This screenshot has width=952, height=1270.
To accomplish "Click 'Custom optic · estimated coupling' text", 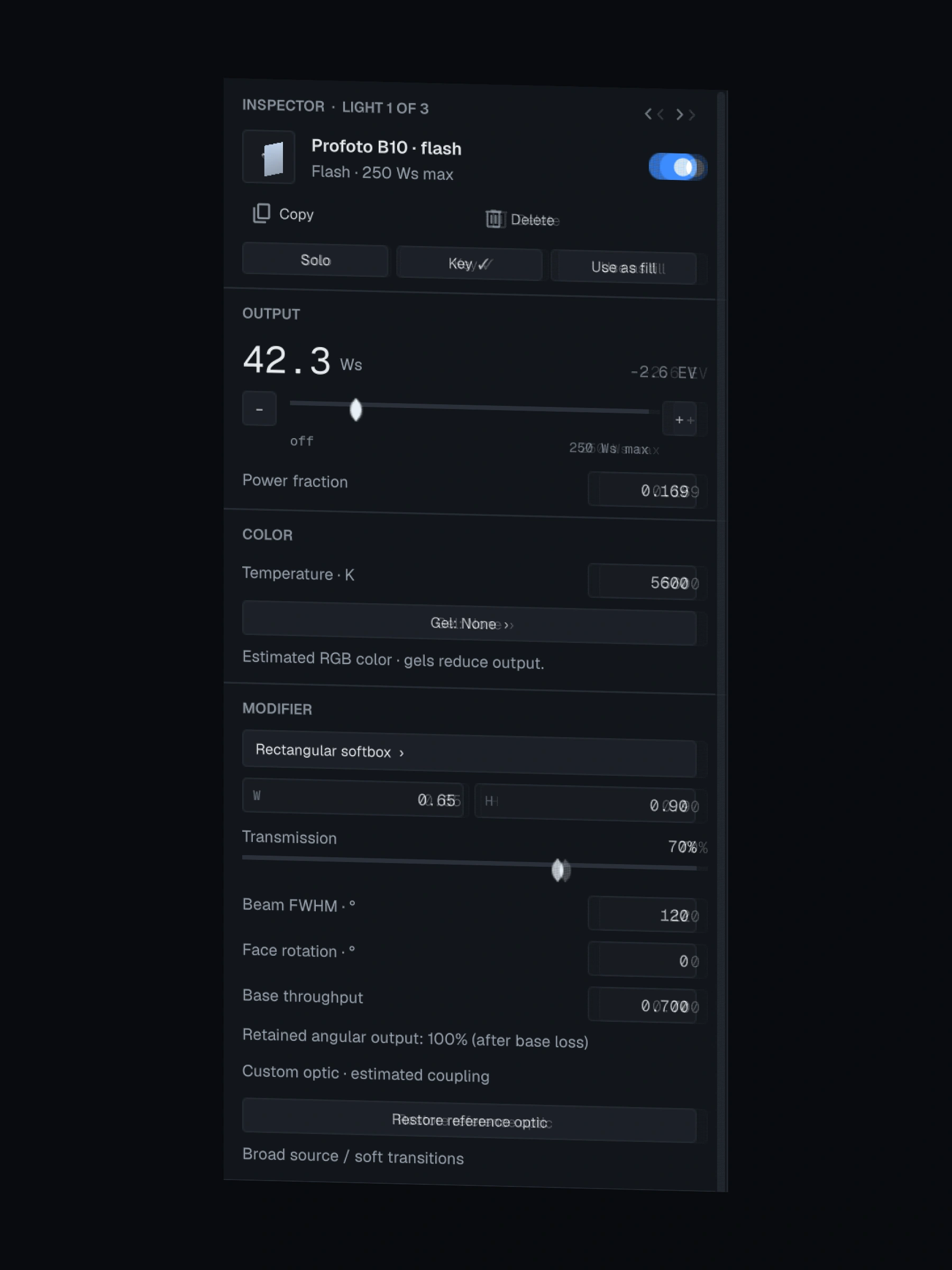I will pos(365,1073).
